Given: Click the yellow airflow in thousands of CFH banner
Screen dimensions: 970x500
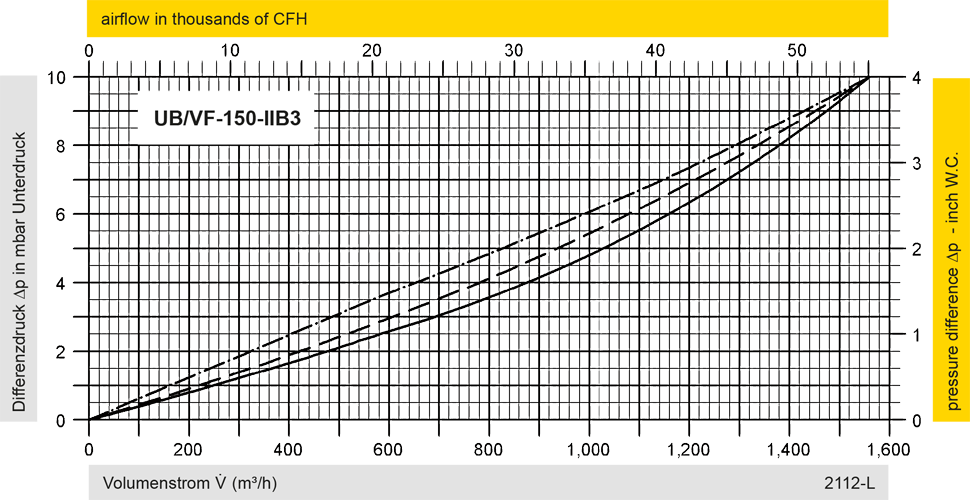Looking at the screenshot, I should pos(487,19).
